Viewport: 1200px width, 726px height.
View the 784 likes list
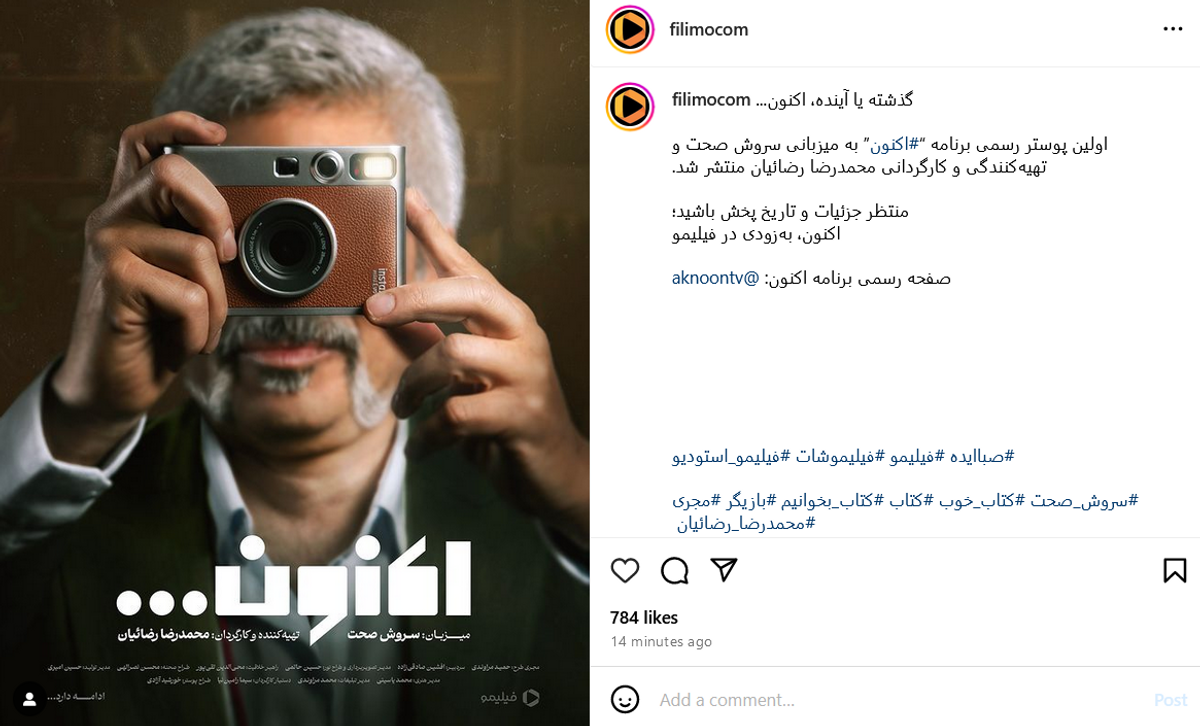644,618
